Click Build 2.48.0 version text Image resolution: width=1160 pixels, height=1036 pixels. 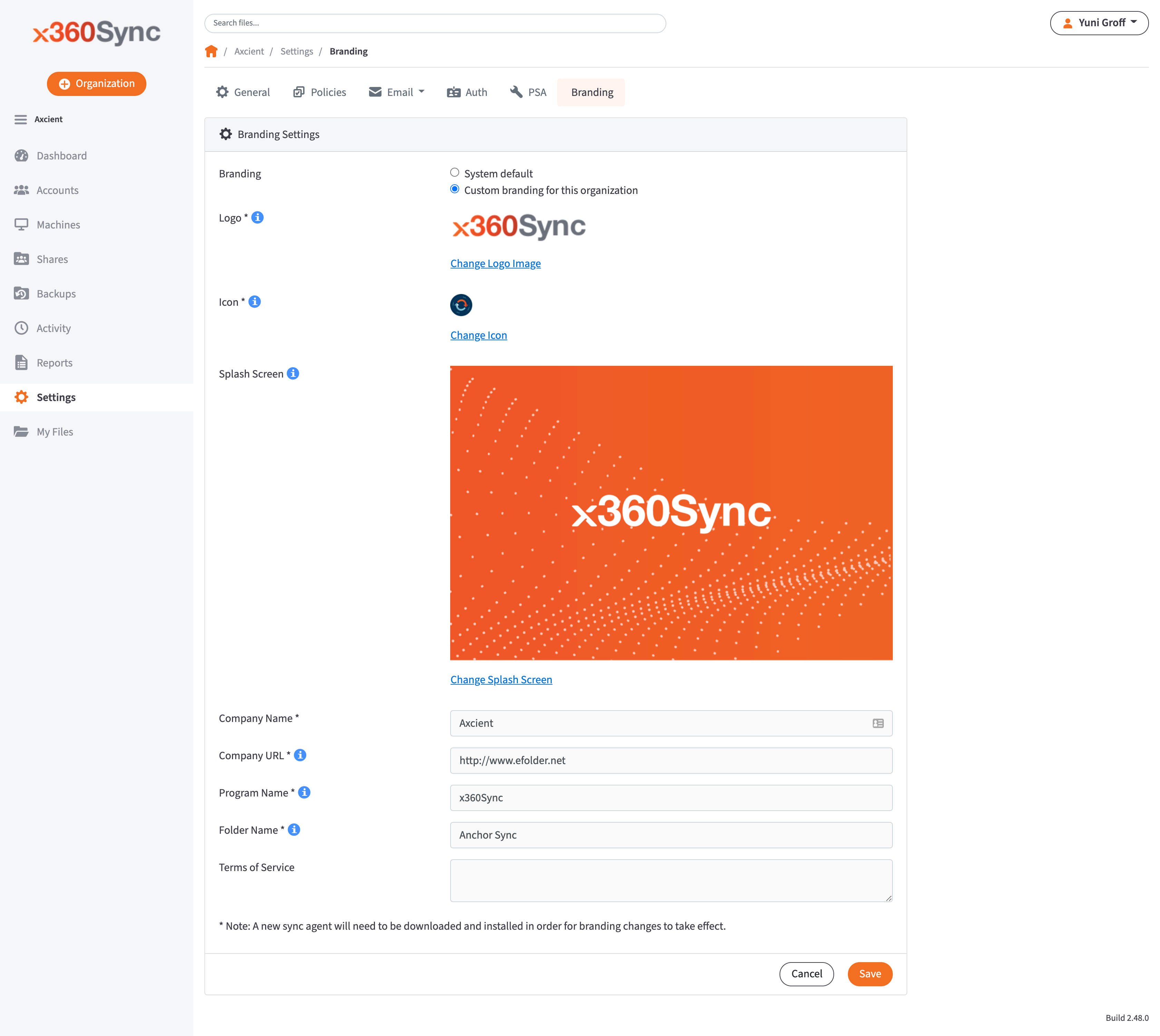click(1127, 1018)
